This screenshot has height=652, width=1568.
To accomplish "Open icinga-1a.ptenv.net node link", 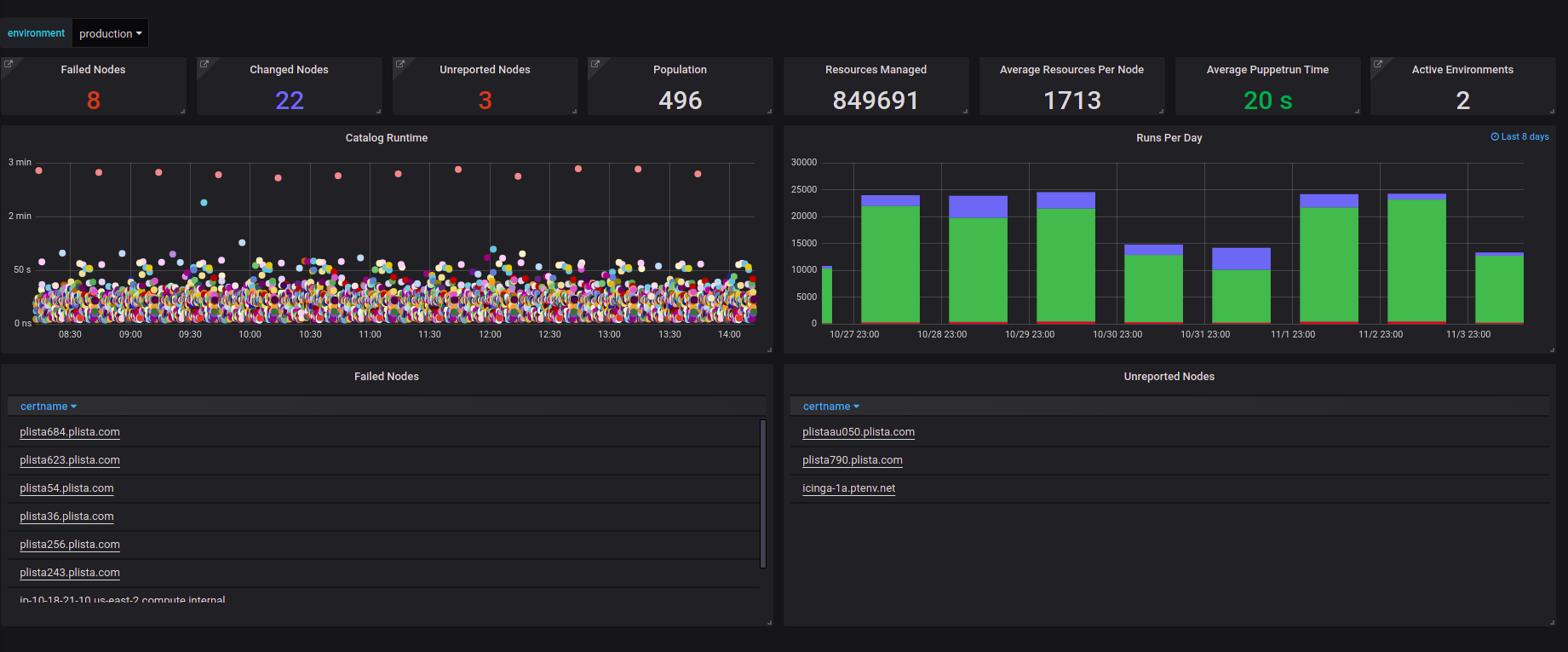I will (x=849, y=488).
